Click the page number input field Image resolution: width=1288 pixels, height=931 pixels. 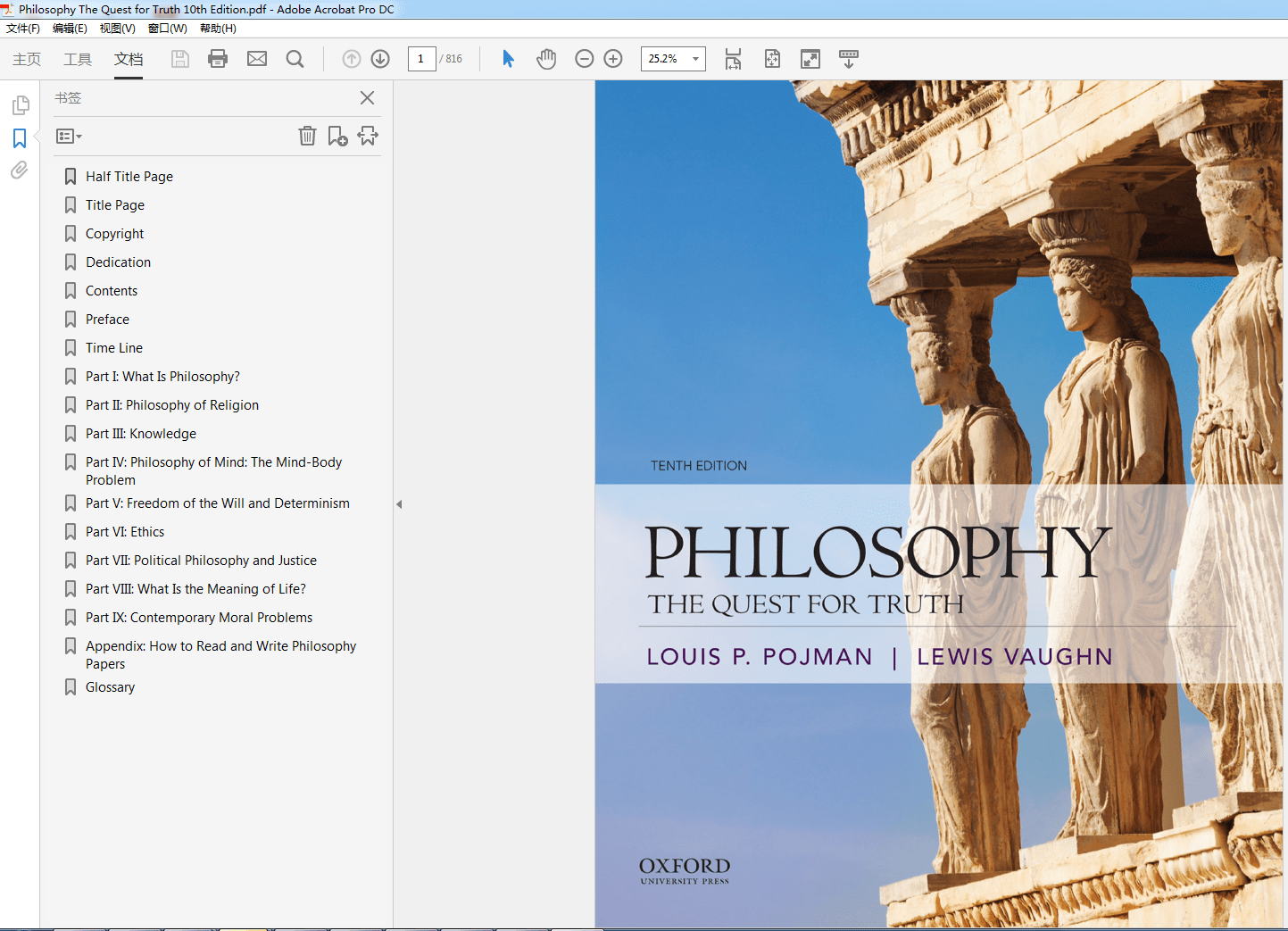point(421,58)
